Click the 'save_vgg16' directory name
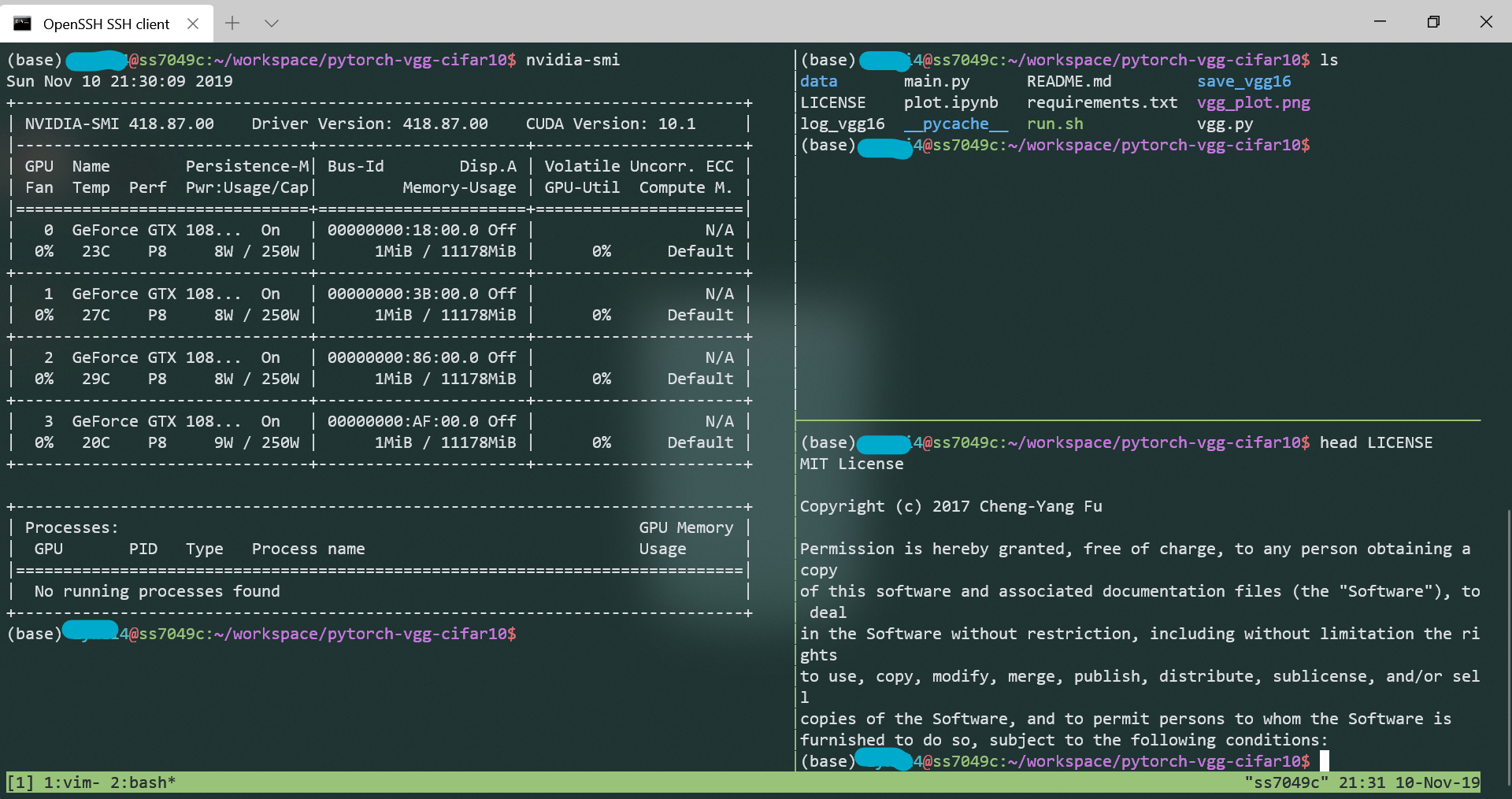1512x799 pixels. click(x=1243, y=81)
